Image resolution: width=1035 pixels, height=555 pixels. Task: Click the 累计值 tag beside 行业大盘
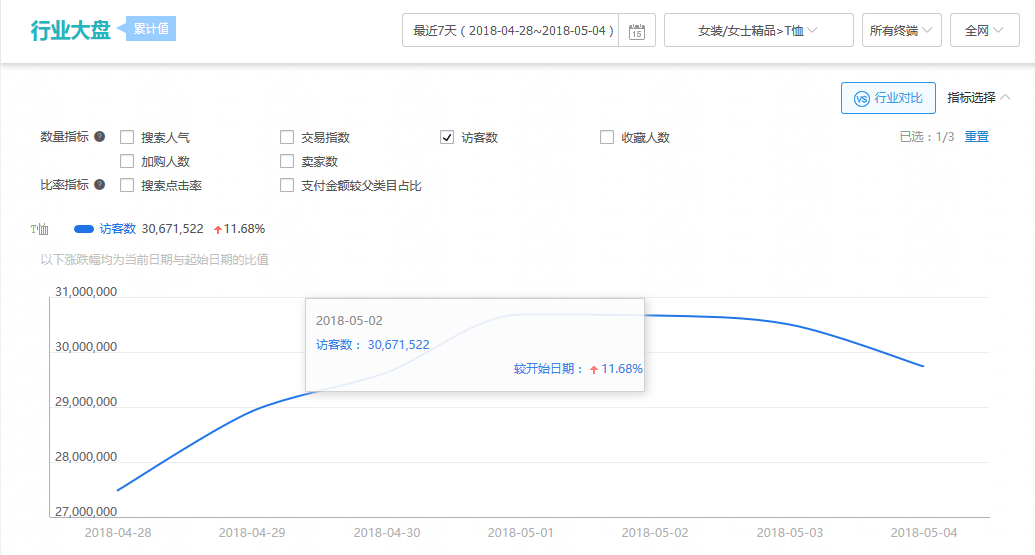point(151,29)
